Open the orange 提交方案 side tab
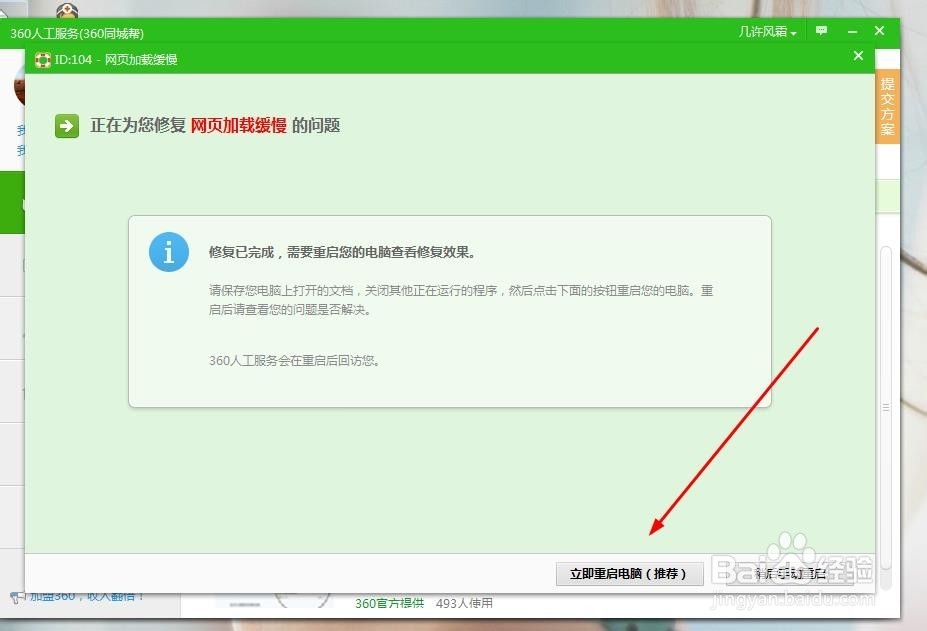Image resolution: width=927 pixels, height=631 pixels. point(887,106)
